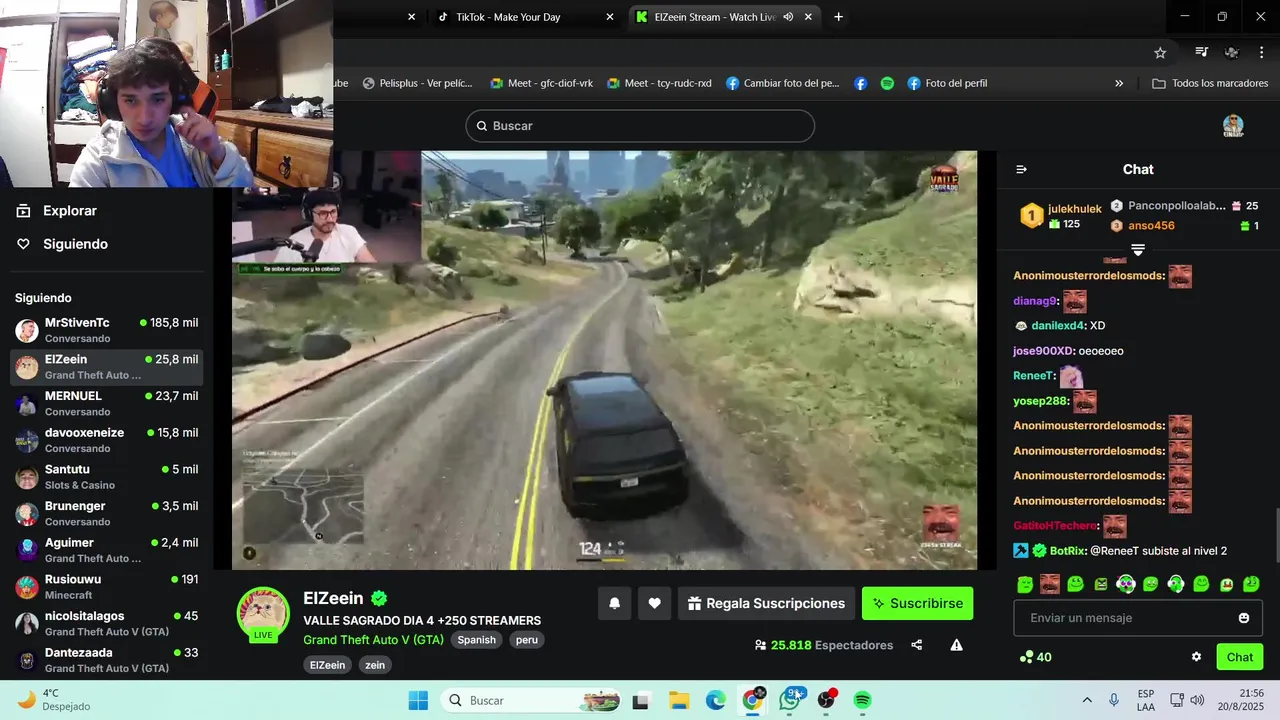
Task: Close the TikTok browser tab
Action: coord(610,17)
